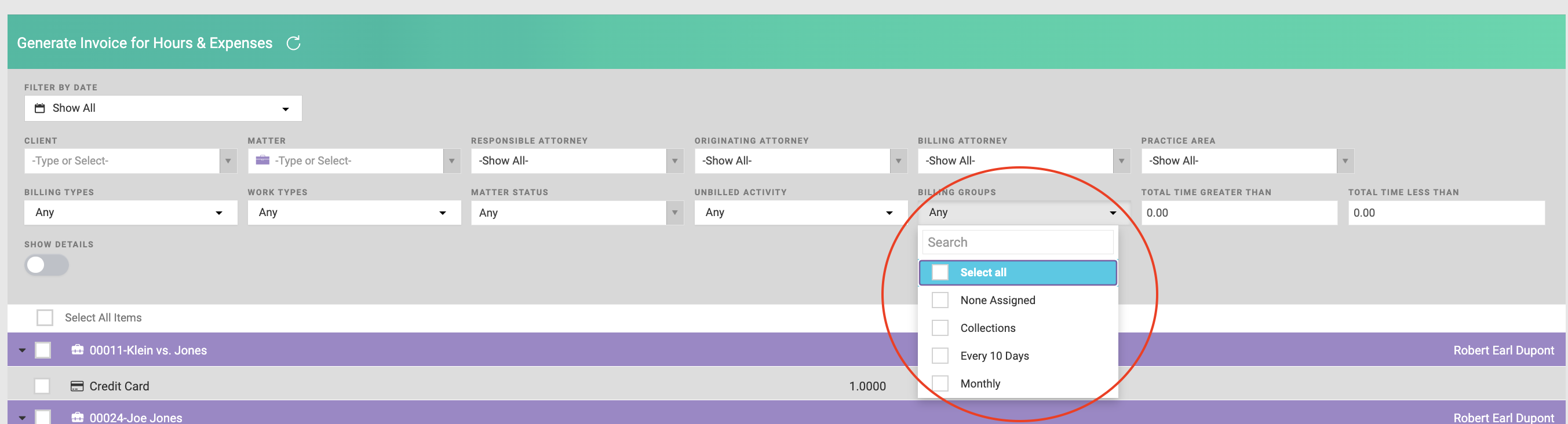This screenshot has width=1568, height=424.
Task: Click the Credit Card row icon
Action: tap(76, 386)
